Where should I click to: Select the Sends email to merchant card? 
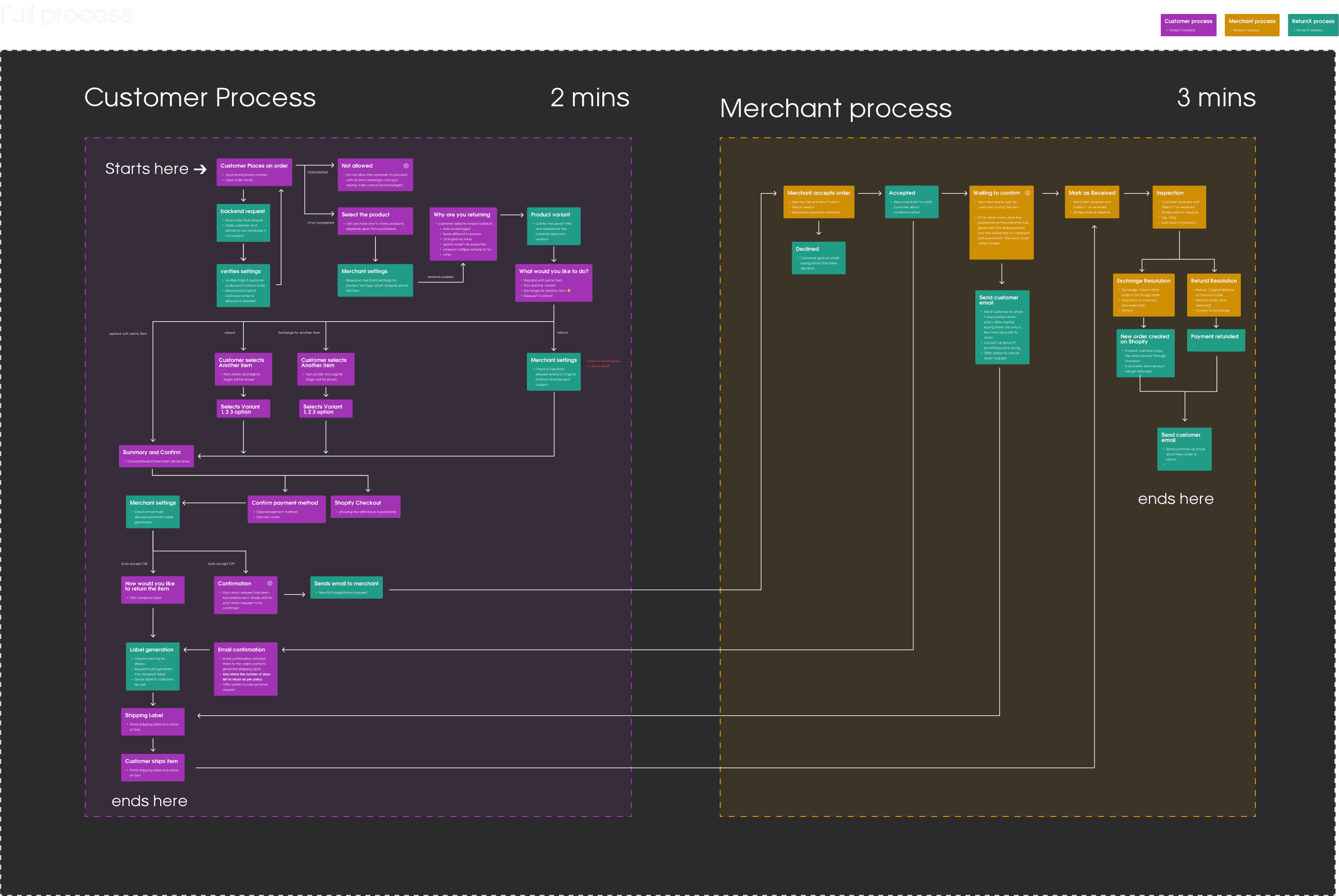pyautogui.click(x=346, y=587)
